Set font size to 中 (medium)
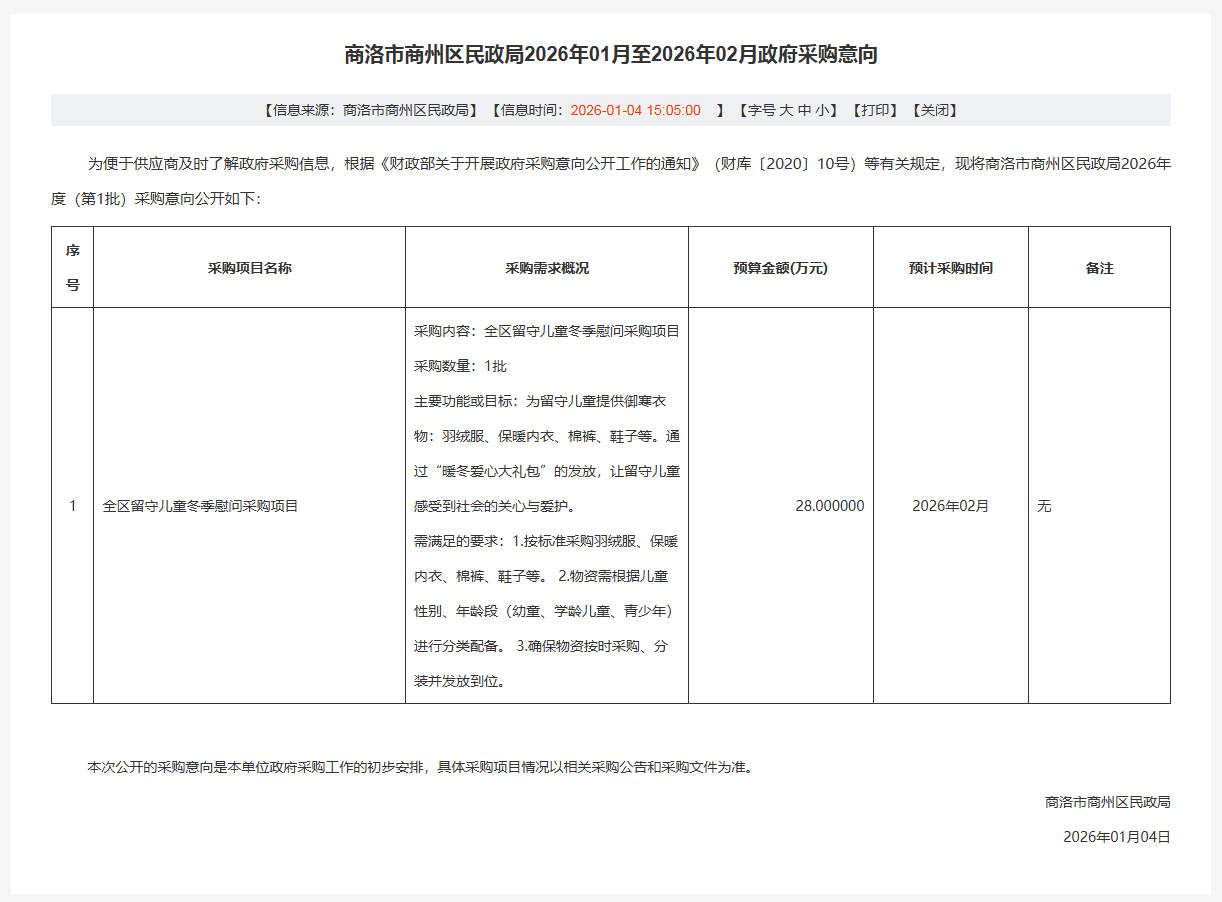 tap(805, 110)
